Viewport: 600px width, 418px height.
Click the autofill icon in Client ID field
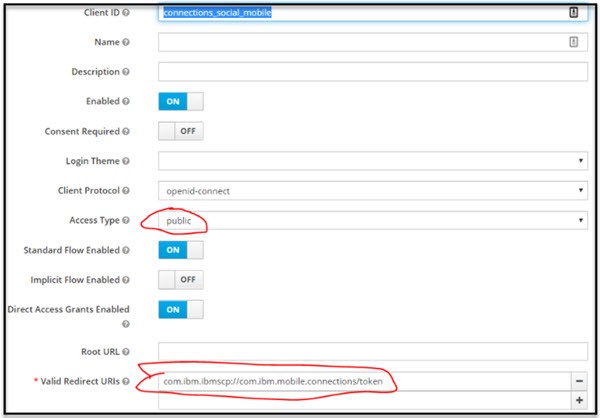[x=573, y=13]
